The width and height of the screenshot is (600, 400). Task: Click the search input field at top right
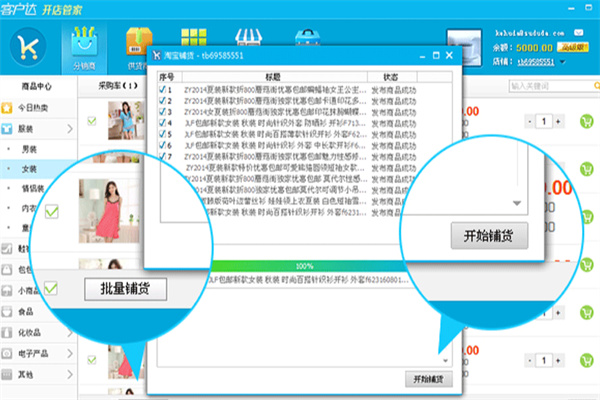545,86
